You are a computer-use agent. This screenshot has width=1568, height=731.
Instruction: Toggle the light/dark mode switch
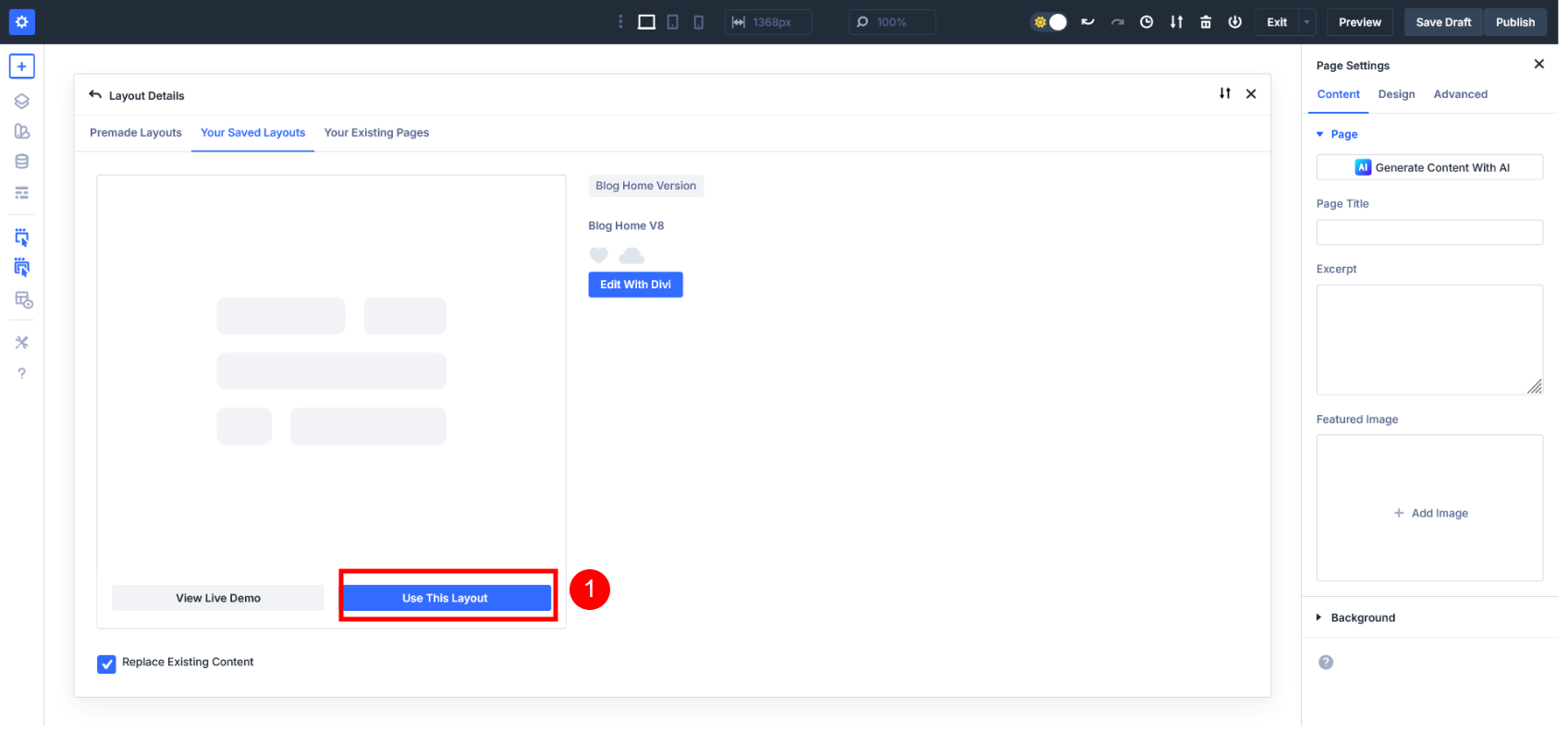pyautogui.click(x=1049, y=21)
